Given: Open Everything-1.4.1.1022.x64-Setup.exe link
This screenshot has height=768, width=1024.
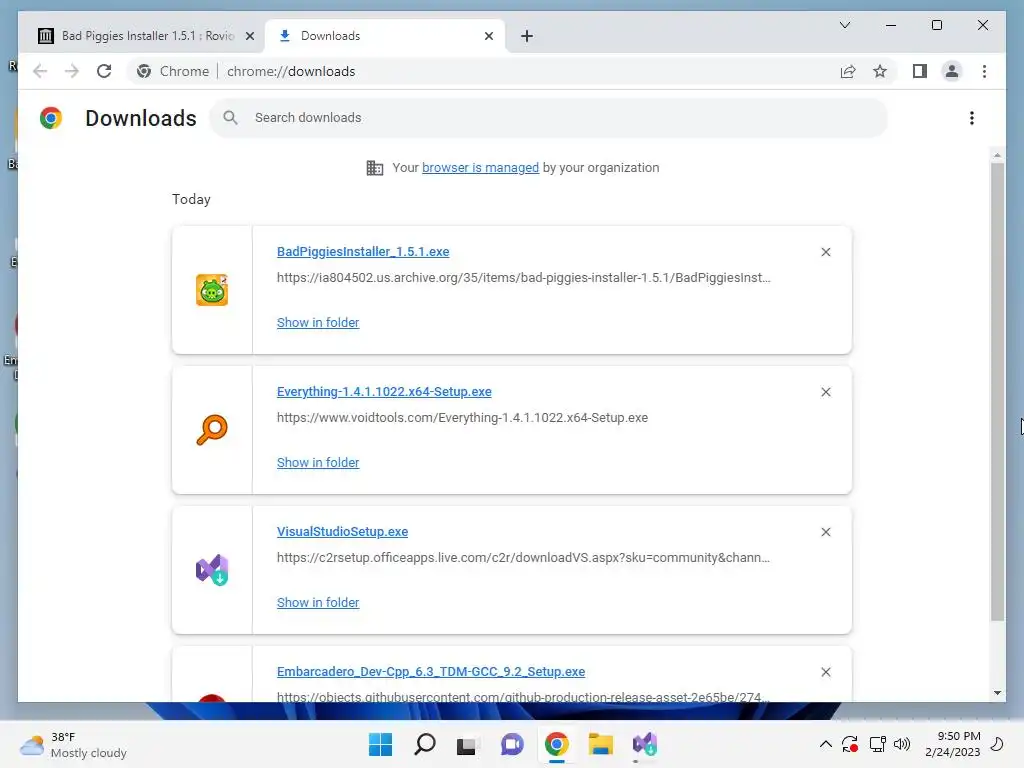Looking at the screenshot, I should coord(384,391).
